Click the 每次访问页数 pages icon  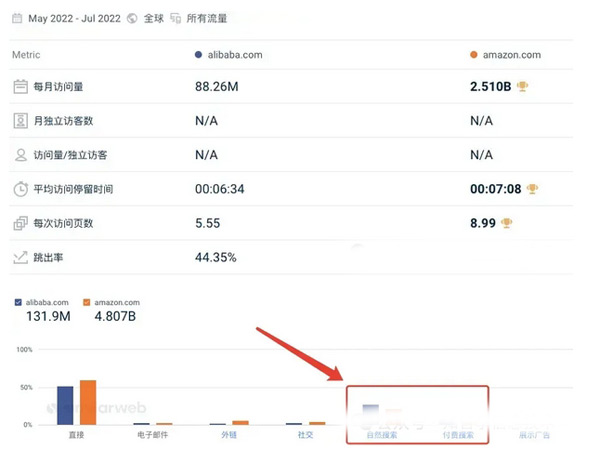(x=20, y=223)
